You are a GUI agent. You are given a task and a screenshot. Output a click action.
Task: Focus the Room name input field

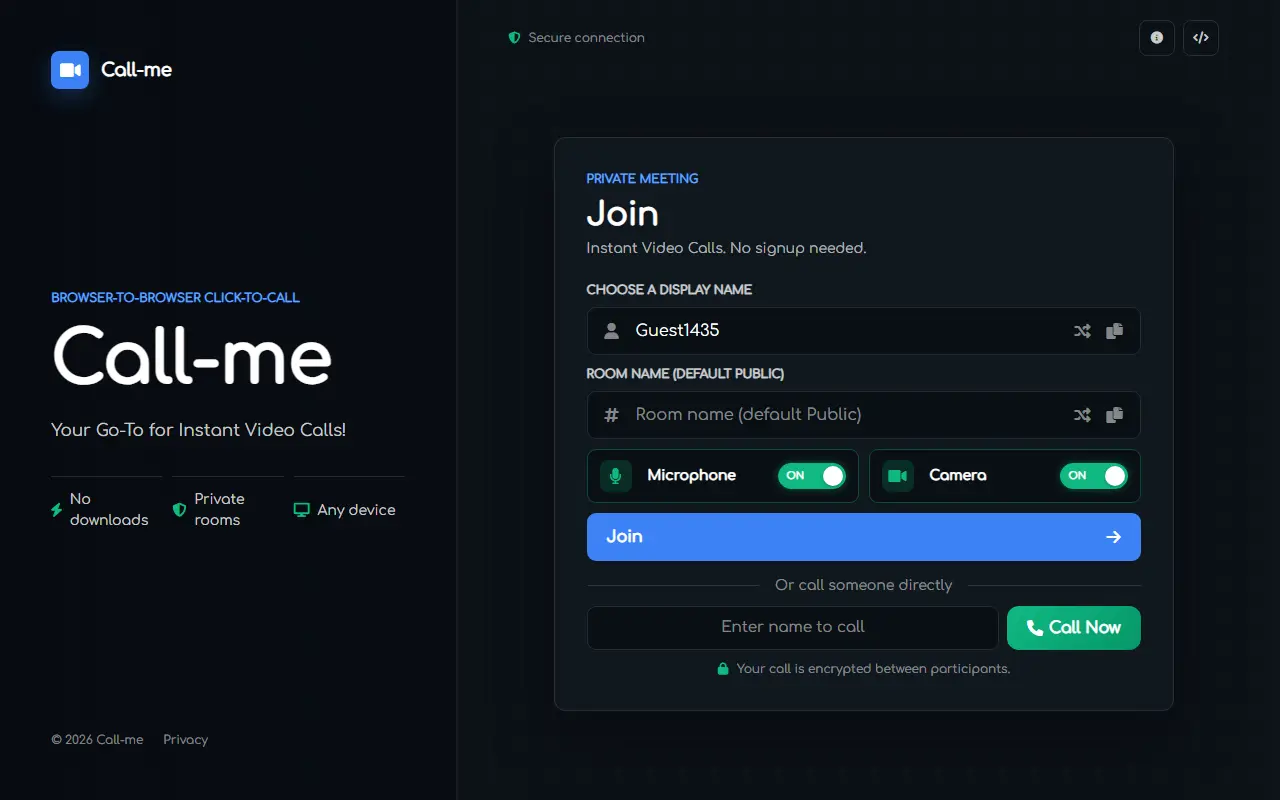(864, 415)
